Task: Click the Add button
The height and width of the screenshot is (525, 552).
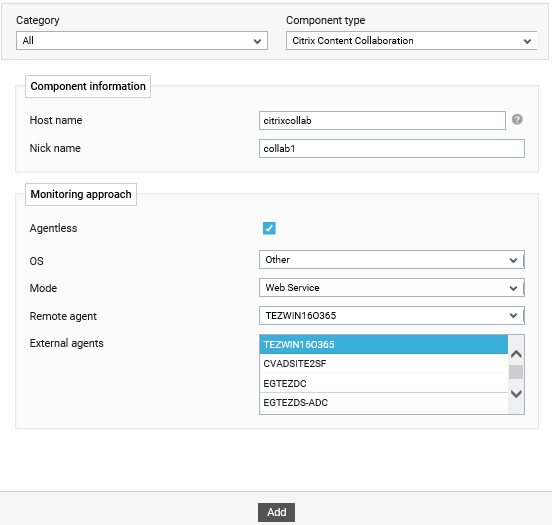Action: (276, 512)
